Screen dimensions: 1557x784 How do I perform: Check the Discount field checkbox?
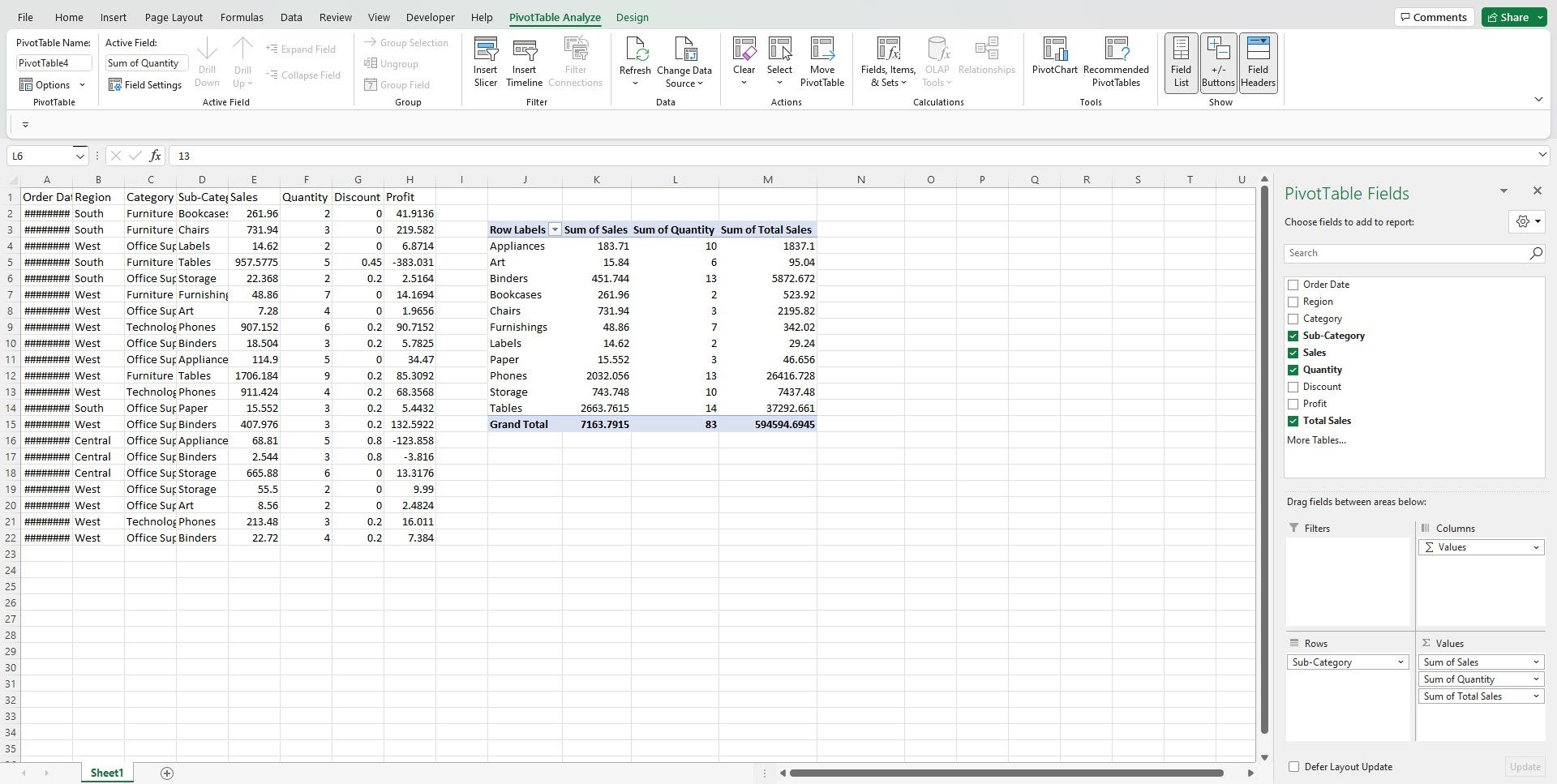[1293, 387]
